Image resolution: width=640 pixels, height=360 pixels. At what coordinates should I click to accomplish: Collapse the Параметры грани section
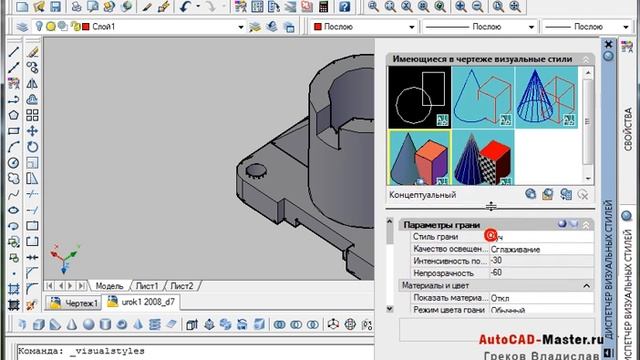tap(586, 224)
